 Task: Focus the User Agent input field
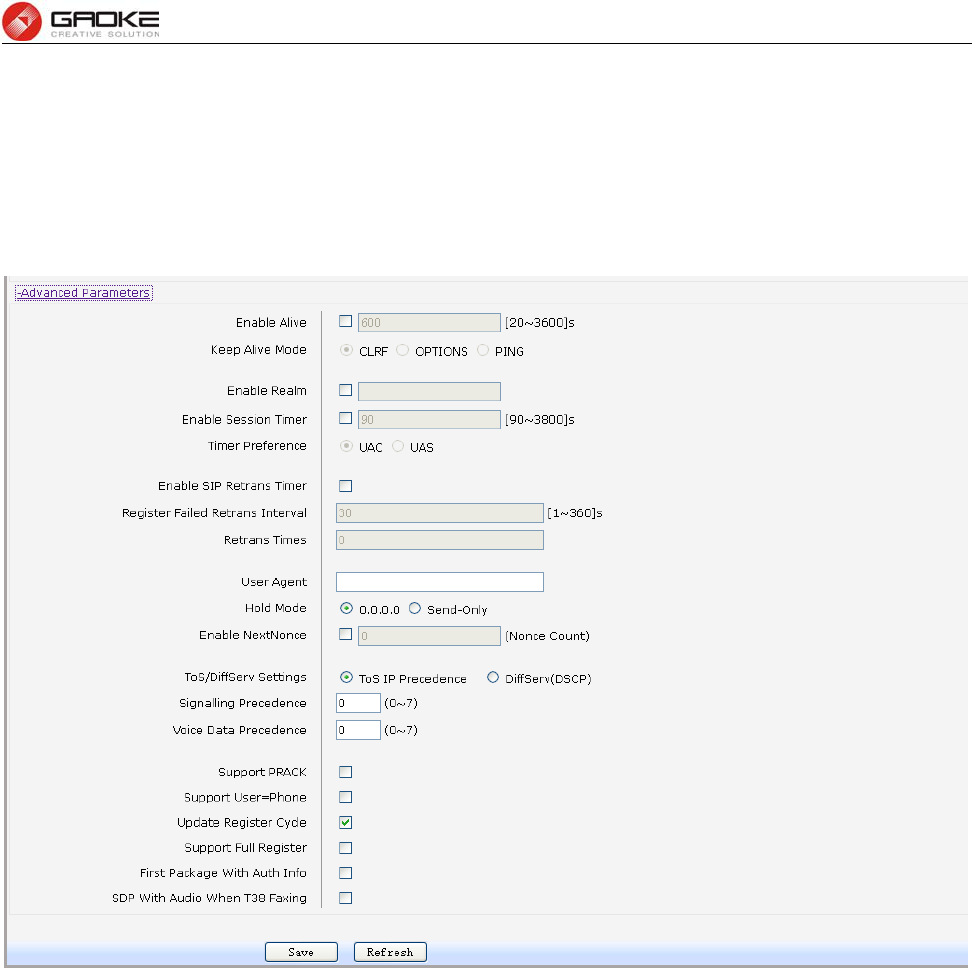(440, 582)
